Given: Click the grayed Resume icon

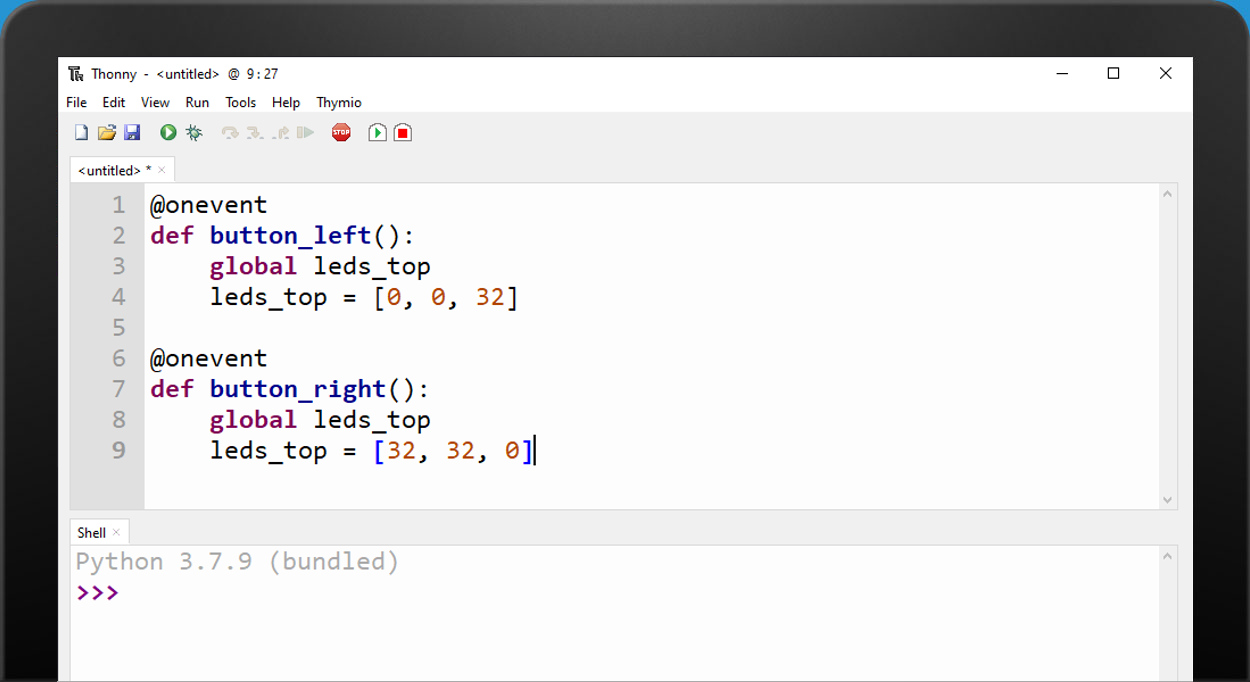Looking at the screenshot, I should [x=306, y=133].
